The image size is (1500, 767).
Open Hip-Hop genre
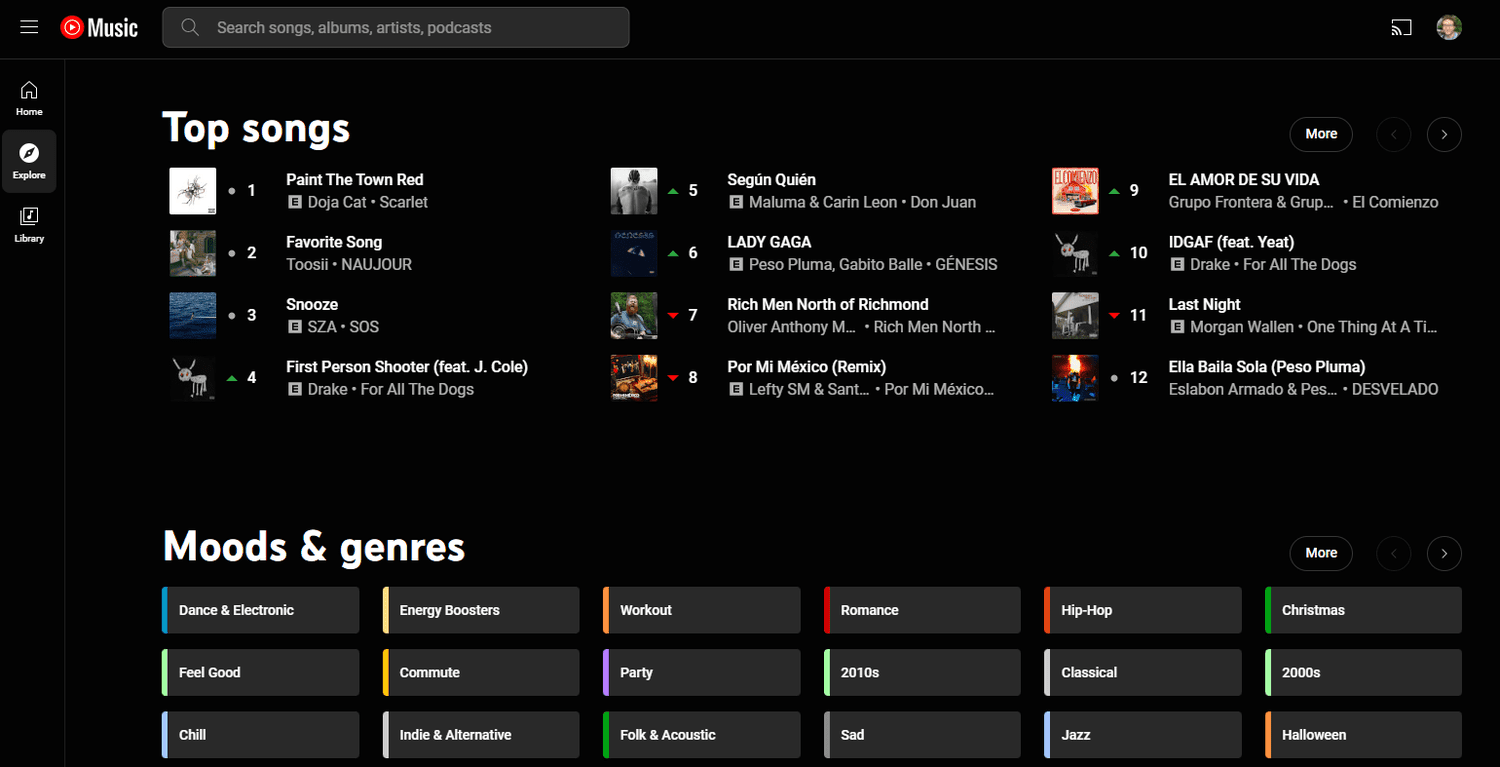coord(1143,610)
